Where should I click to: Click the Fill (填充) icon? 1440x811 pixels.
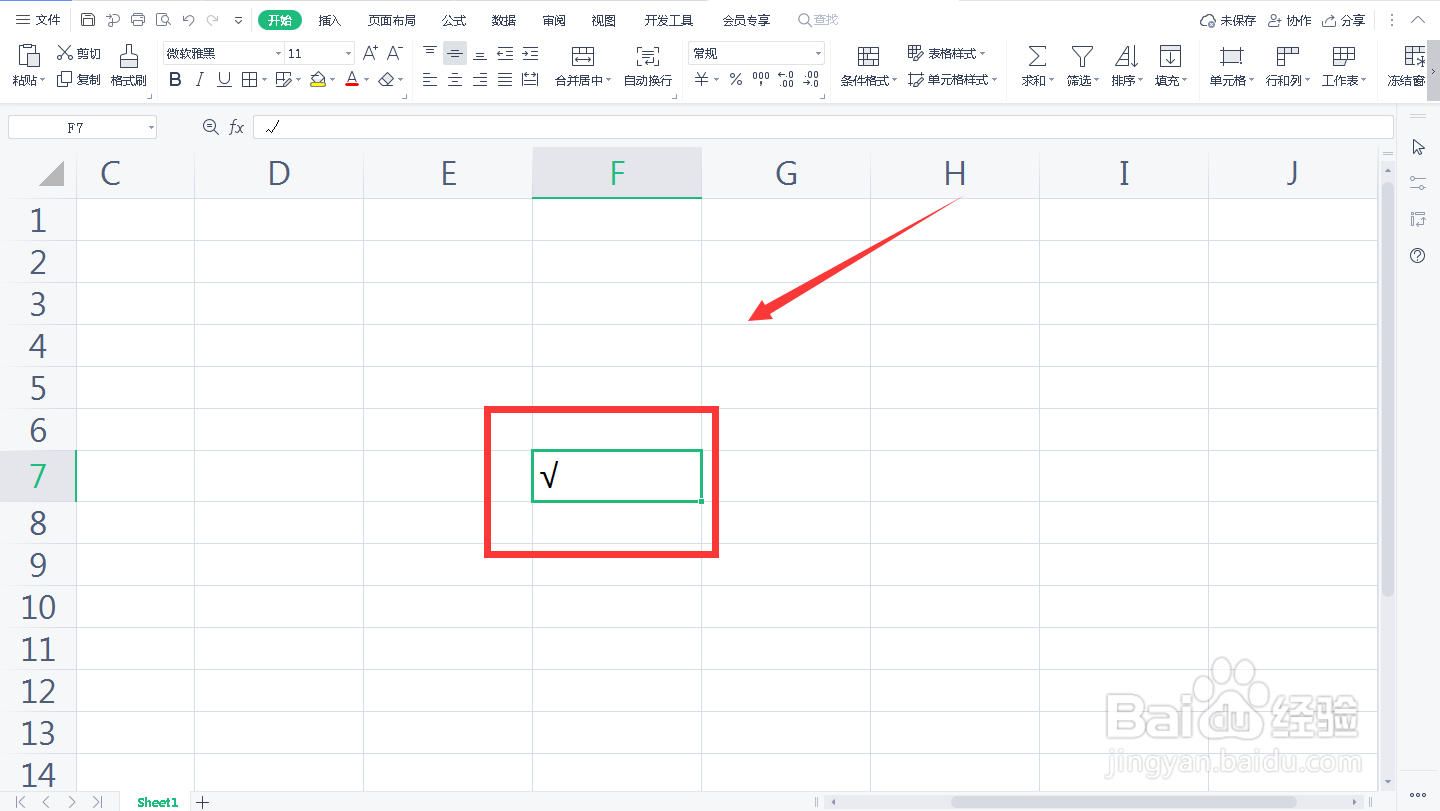(x=1170, y=56)
